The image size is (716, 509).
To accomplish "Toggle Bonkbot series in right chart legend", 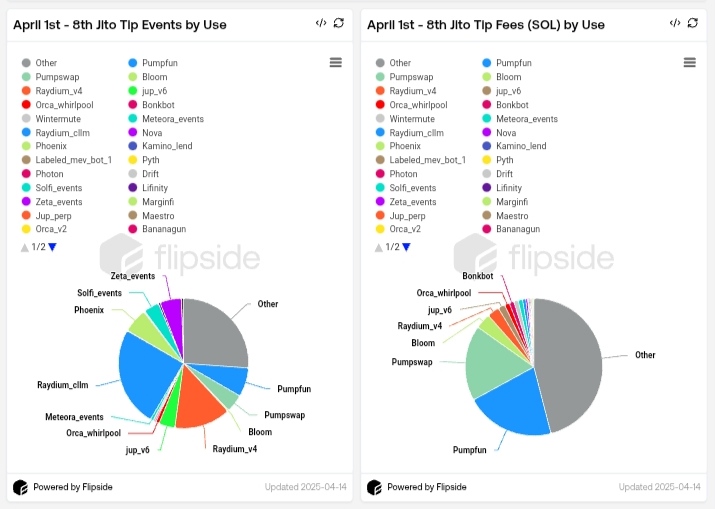I will point(511,105).
